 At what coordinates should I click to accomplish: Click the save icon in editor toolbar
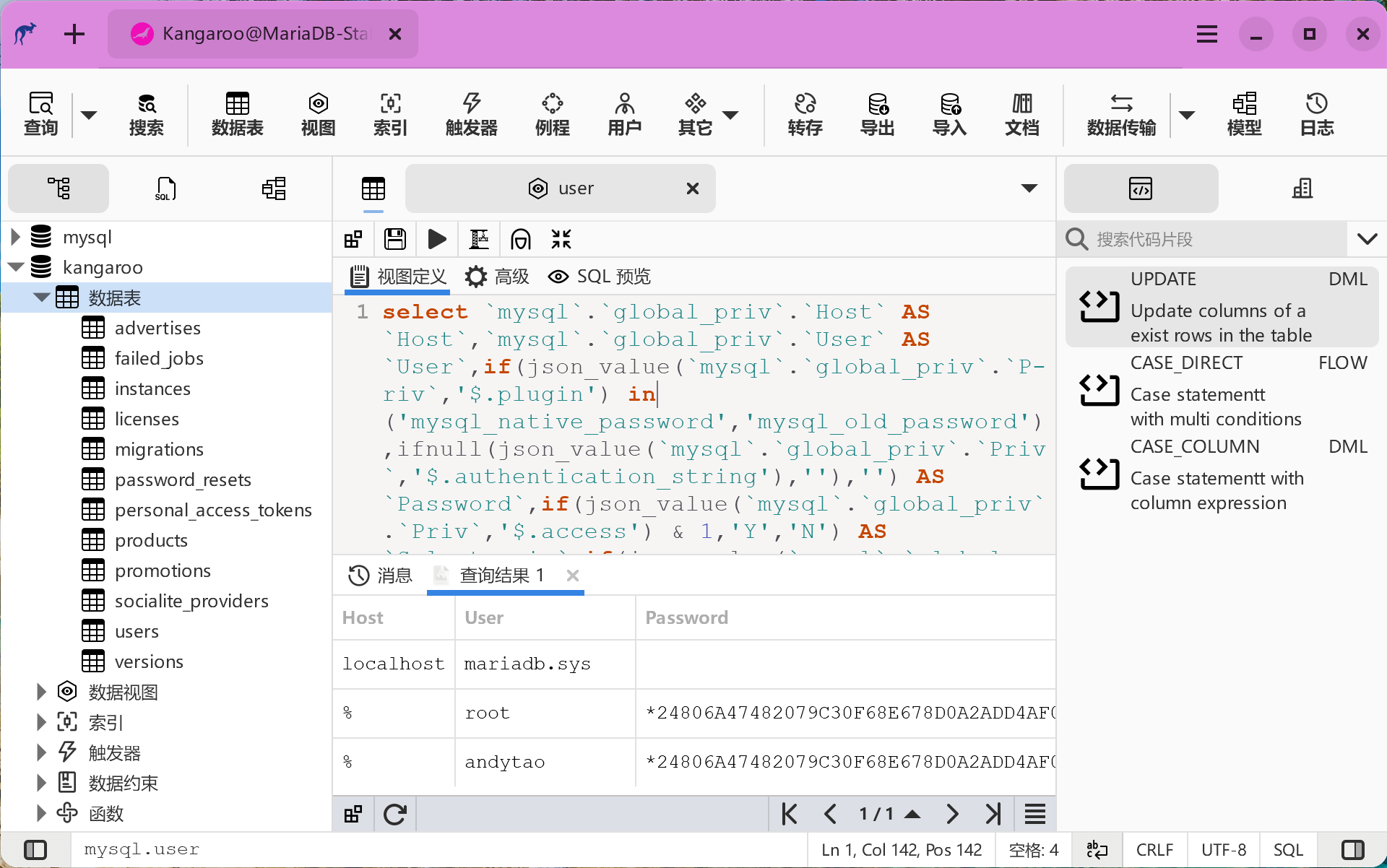coord(395,239)
